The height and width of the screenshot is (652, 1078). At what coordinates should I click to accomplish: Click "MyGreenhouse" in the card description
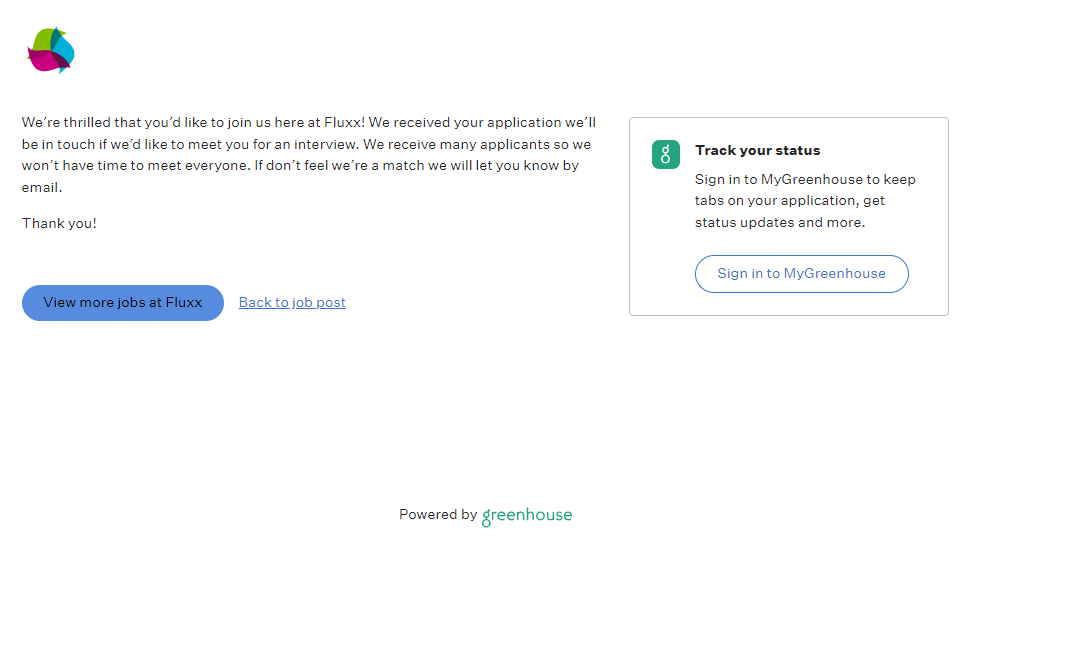pyautogui.click(x=805, y=180)
